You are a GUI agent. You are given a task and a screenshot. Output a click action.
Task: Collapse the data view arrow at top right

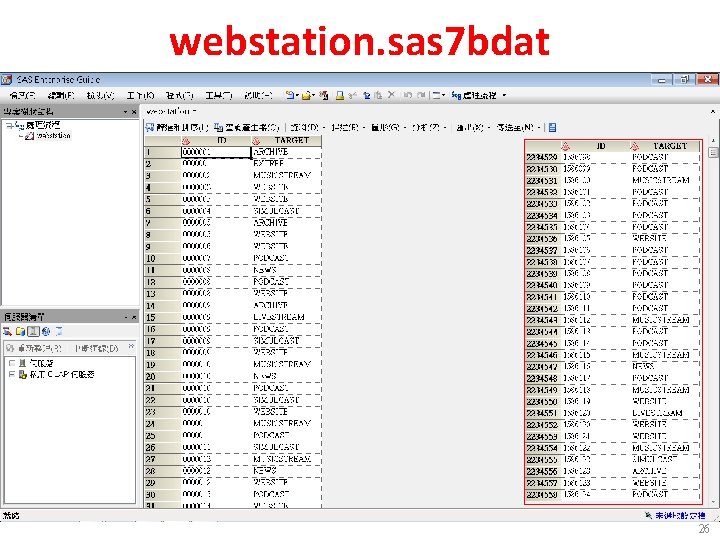click(713, 112)
